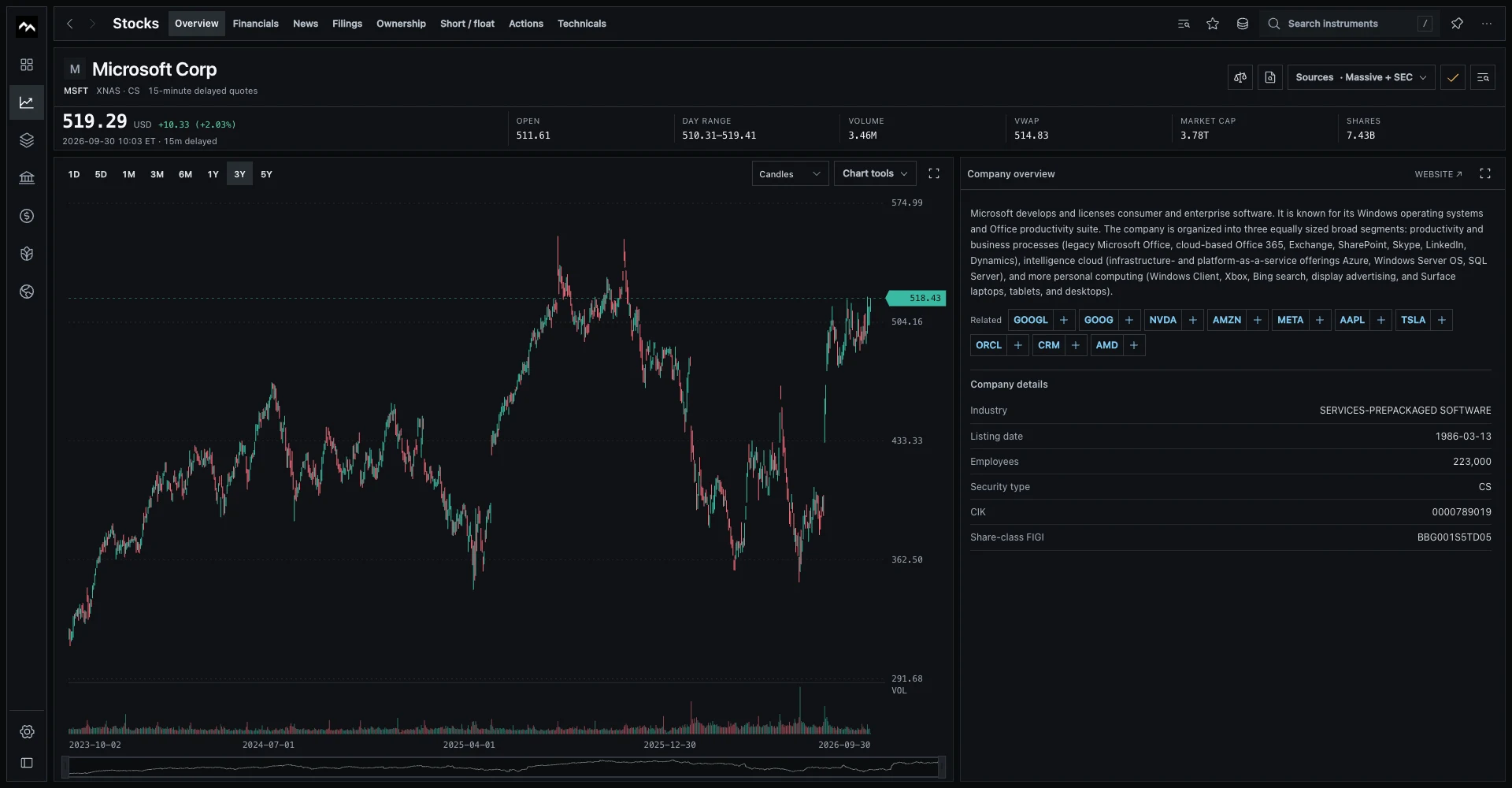Open the layers stack icon in sidebar
The height and width of the screenshot is (788, 1512).
[x=27, y=140]
